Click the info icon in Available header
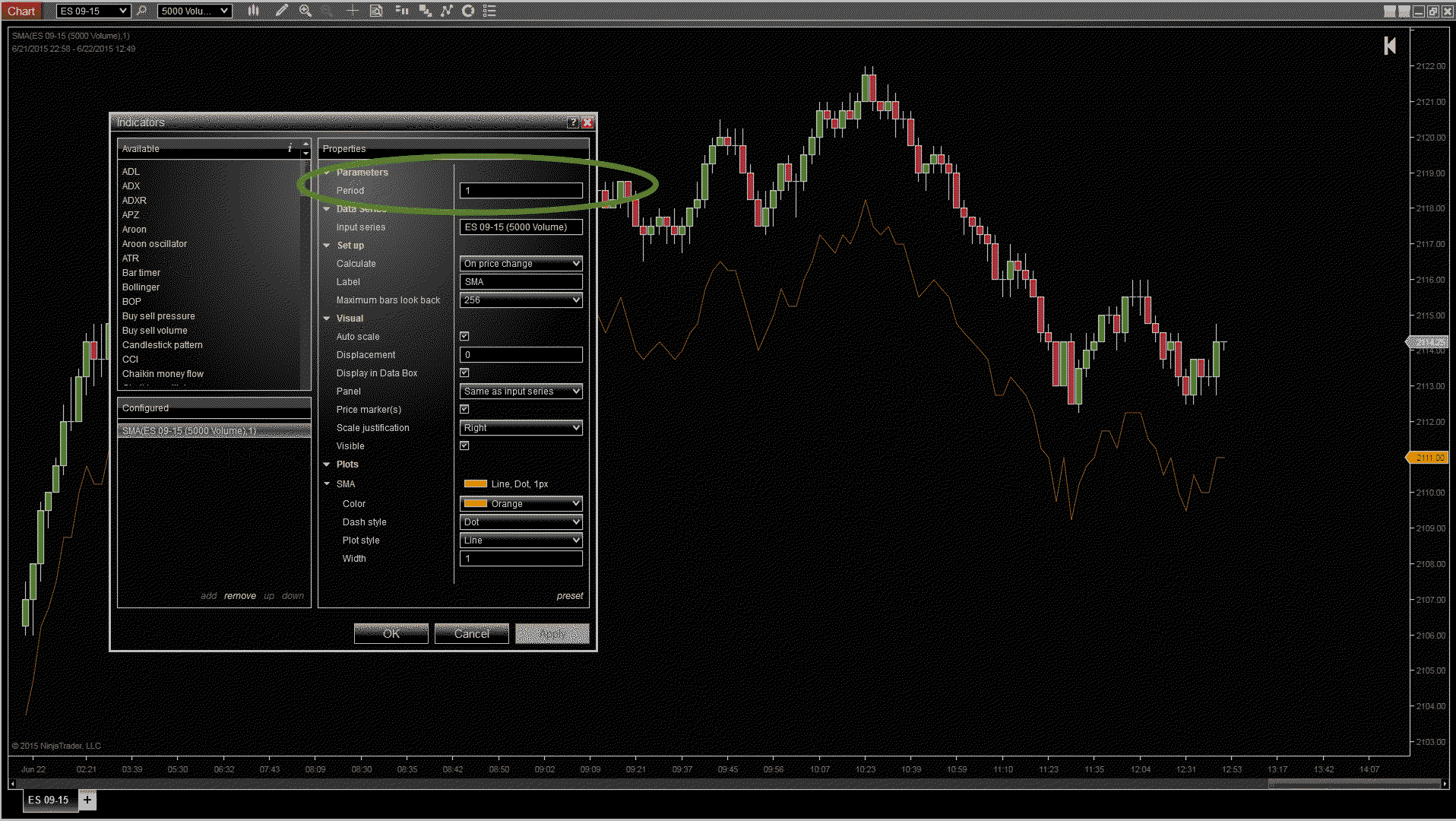The width and height of the screenshot is (1456, 821). click(290, 148)
